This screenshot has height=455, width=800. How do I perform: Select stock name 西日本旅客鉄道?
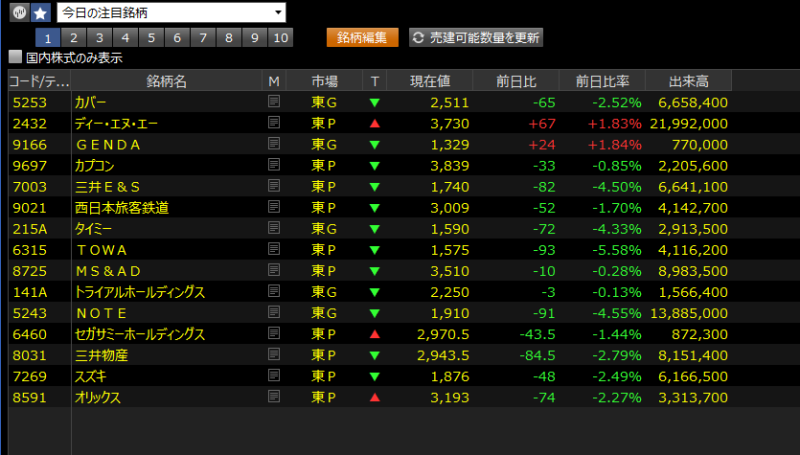coord(121,208)
